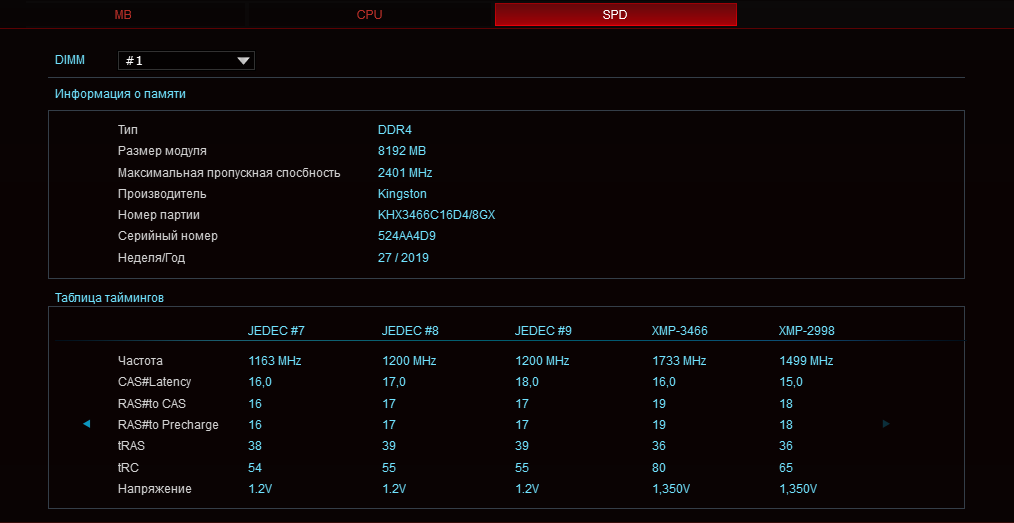This screenshot has width=1014, height=523.
Task: Select serial number 524AA4D9
Action: (x=407, y=237)
